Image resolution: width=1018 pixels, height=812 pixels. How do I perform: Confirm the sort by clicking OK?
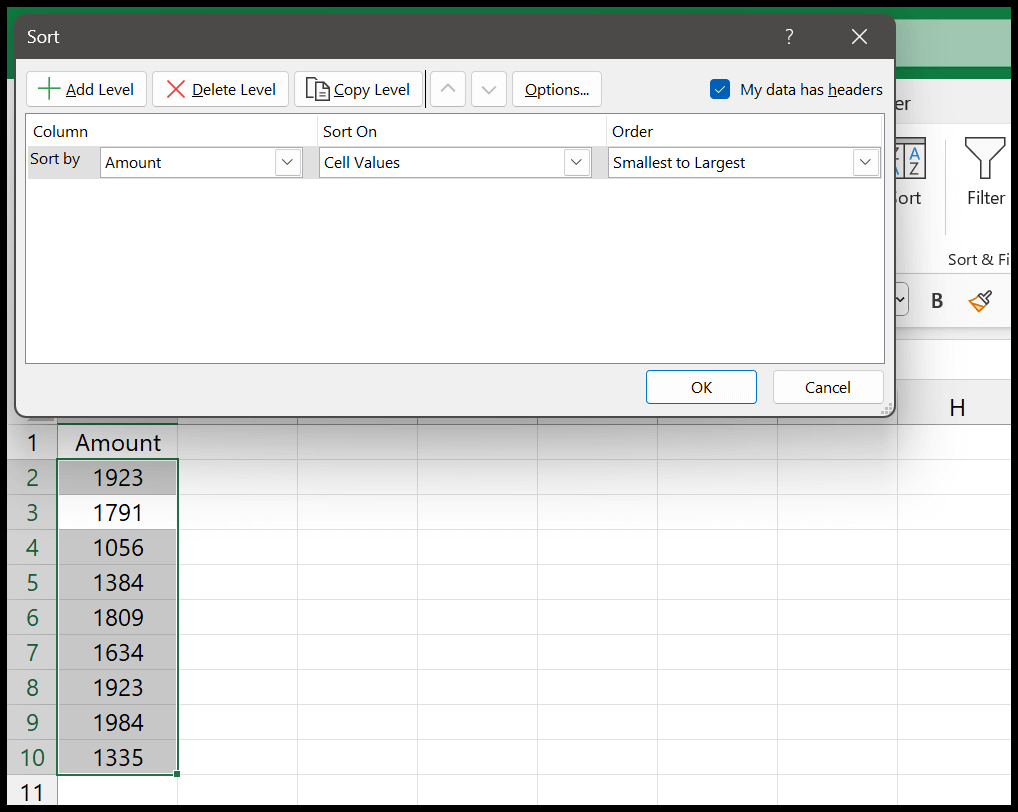(x=701, y=387)
